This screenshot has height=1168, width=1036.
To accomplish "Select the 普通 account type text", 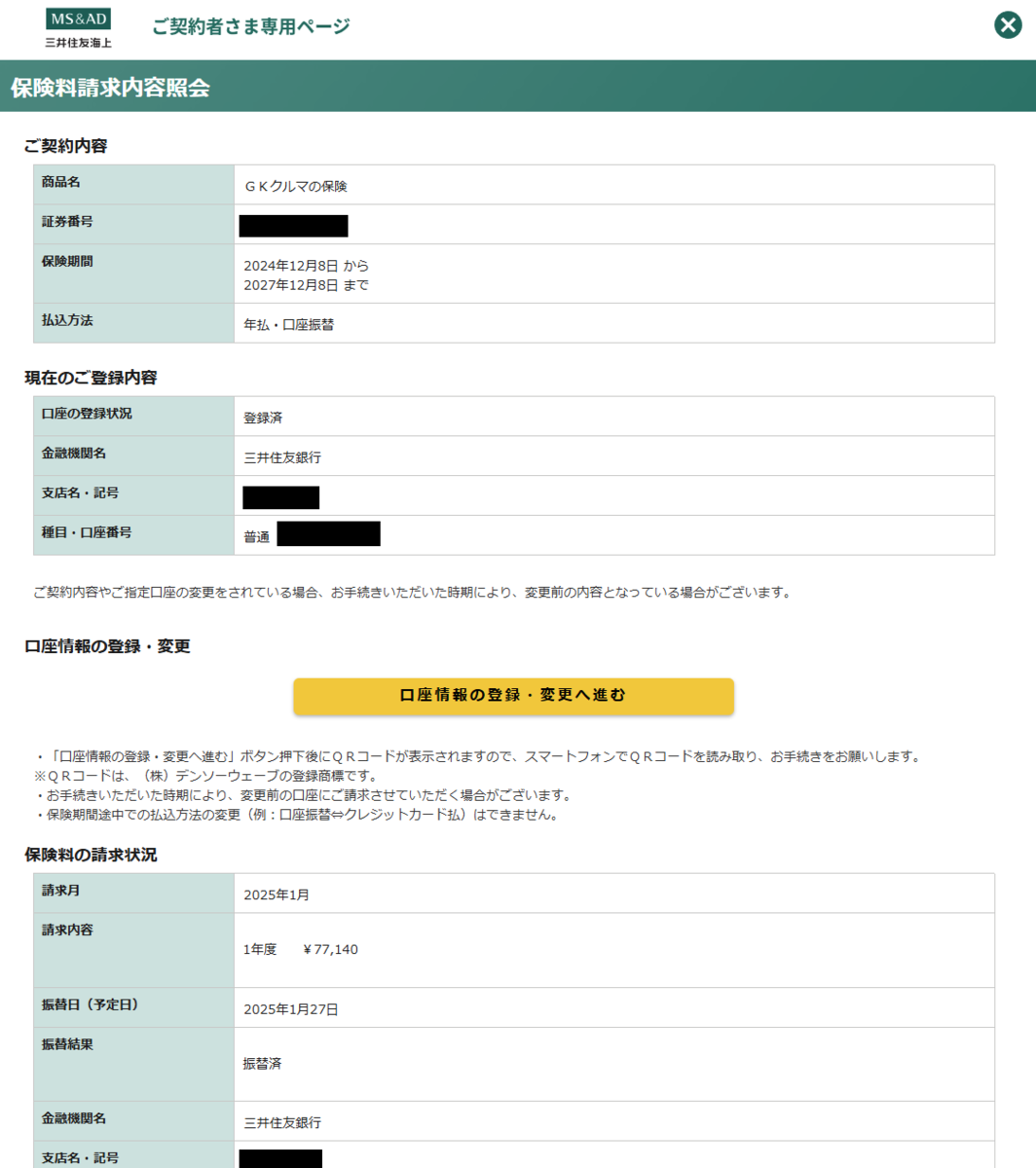I will click(x=257, y=537).
